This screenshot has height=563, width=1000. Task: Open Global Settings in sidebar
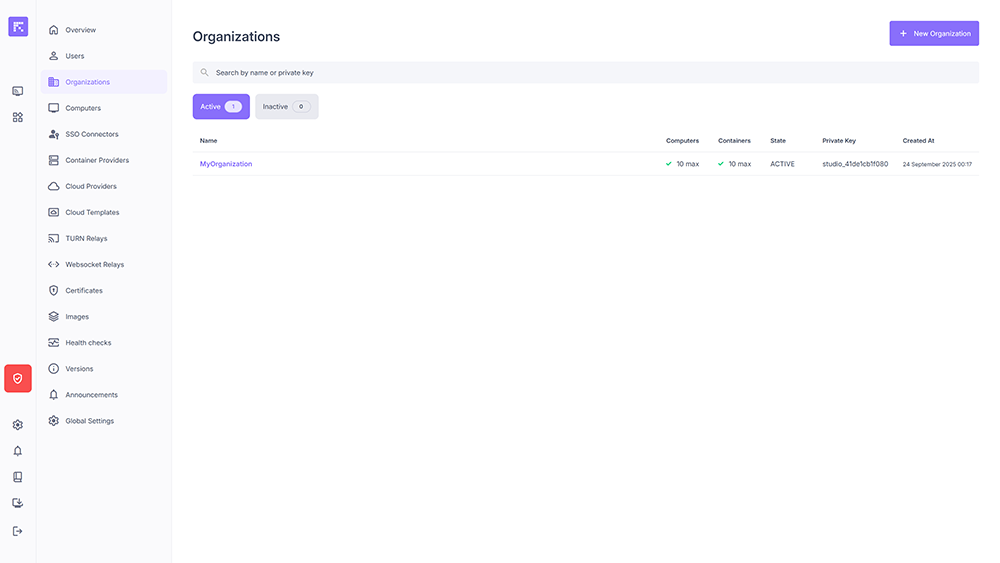89,421
